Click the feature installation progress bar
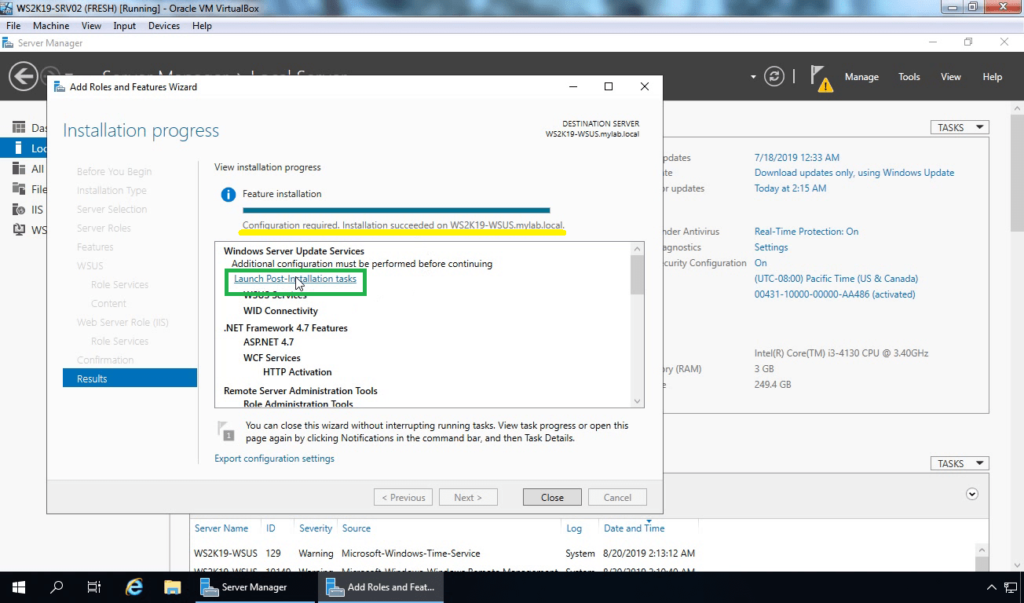 (396, 210)
